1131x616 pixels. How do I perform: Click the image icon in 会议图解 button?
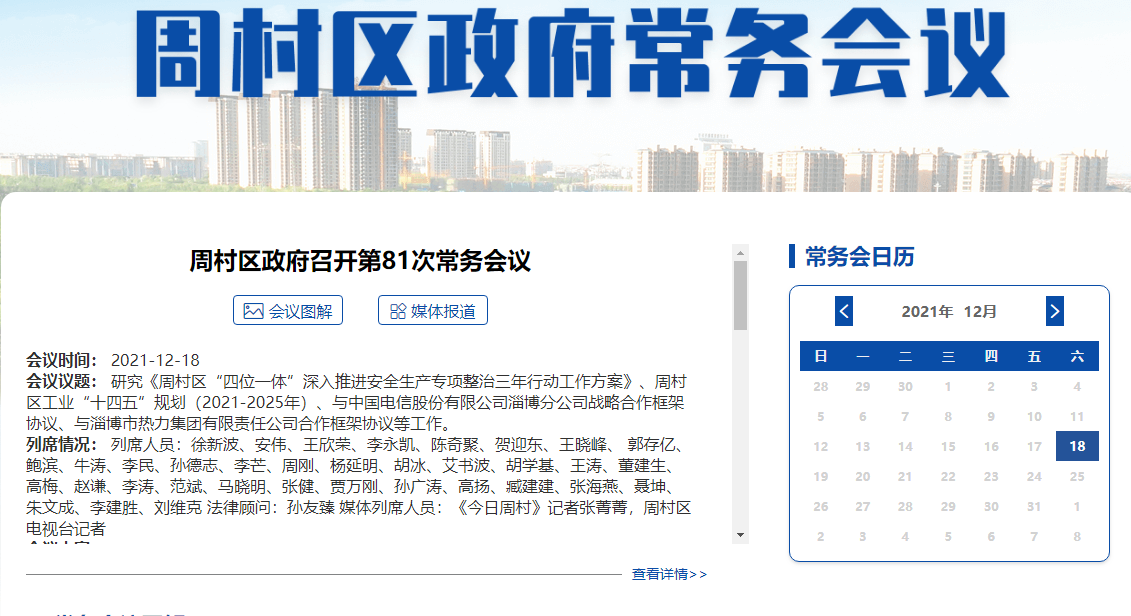tap(253, 311)
